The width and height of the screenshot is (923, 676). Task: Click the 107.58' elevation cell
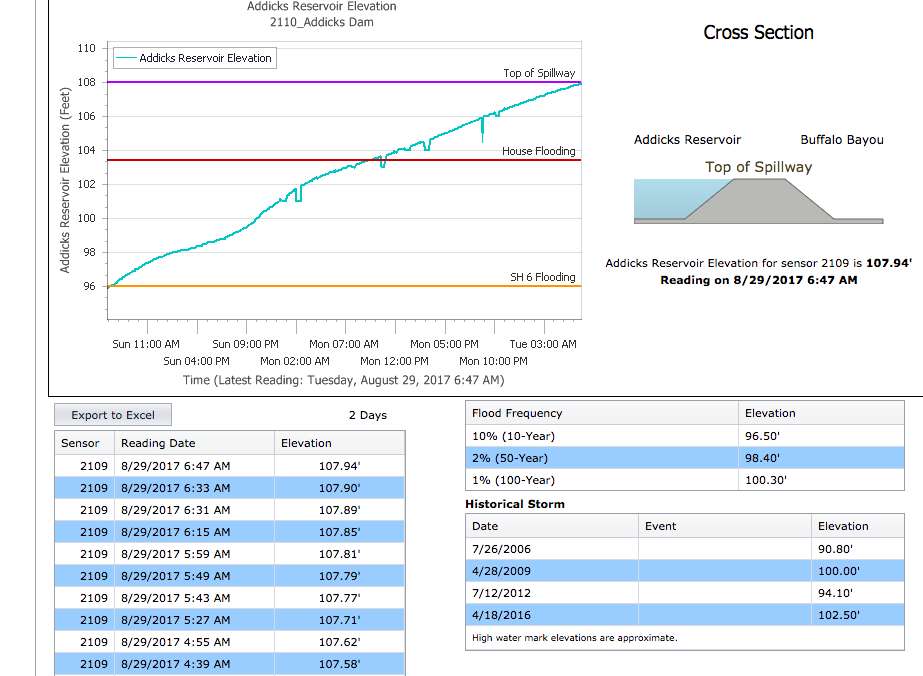[x=339, y=664]
